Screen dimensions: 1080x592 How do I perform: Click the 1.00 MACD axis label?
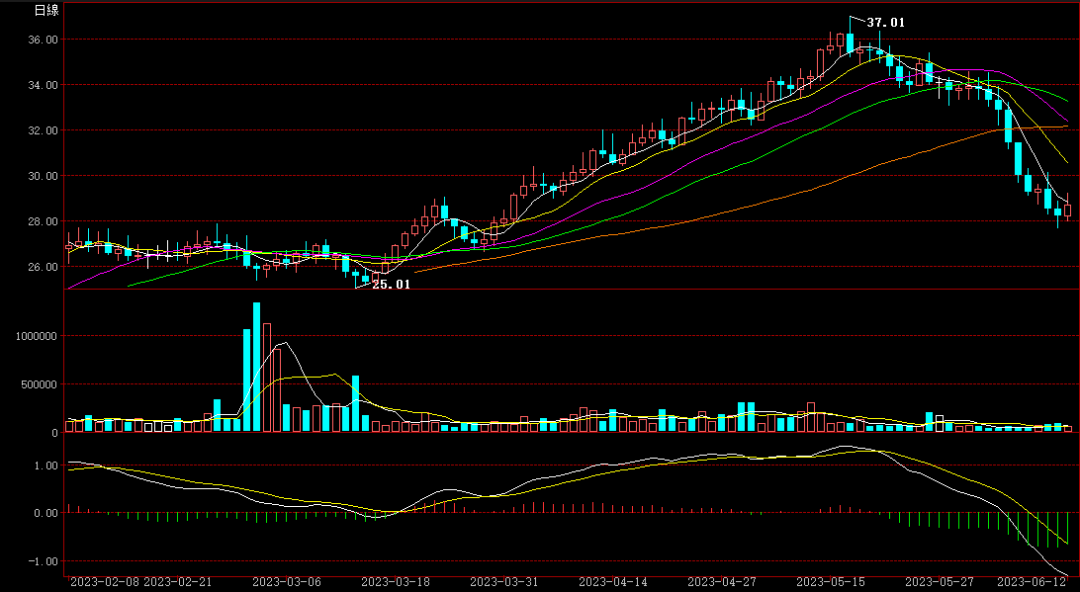[43, 466]
